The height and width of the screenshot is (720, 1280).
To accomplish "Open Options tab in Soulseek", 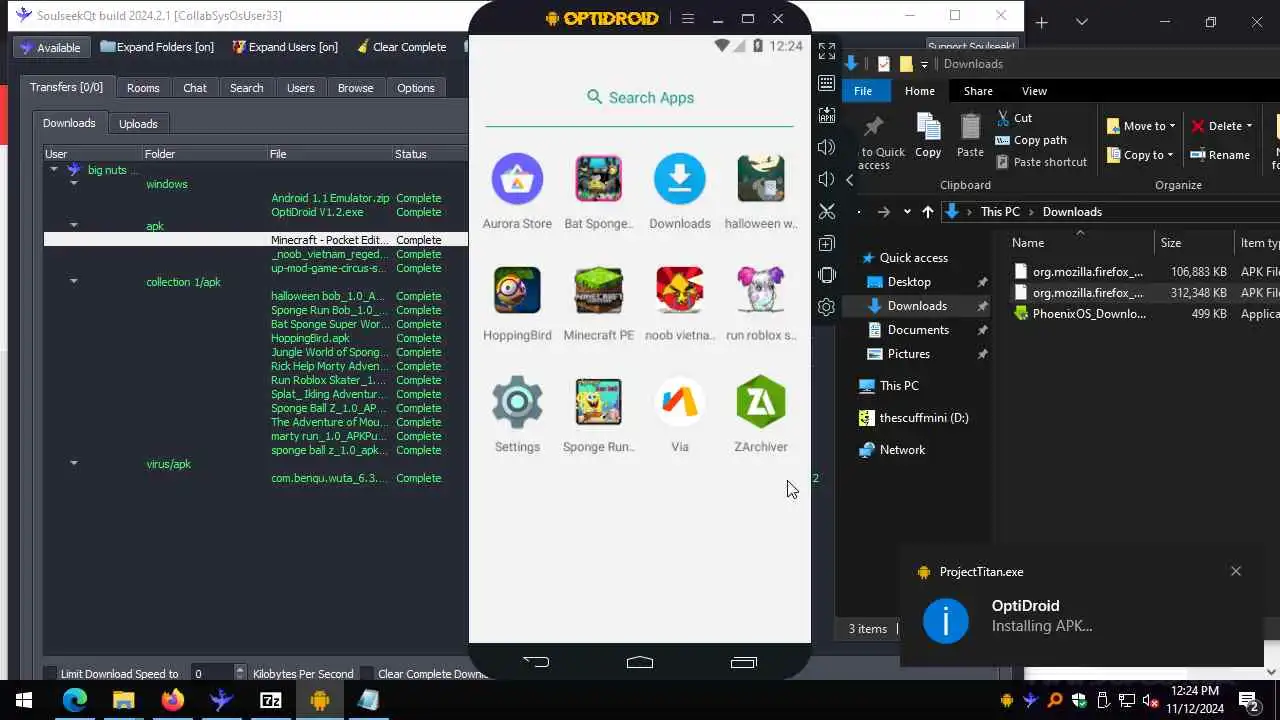I will pos(416,88).
